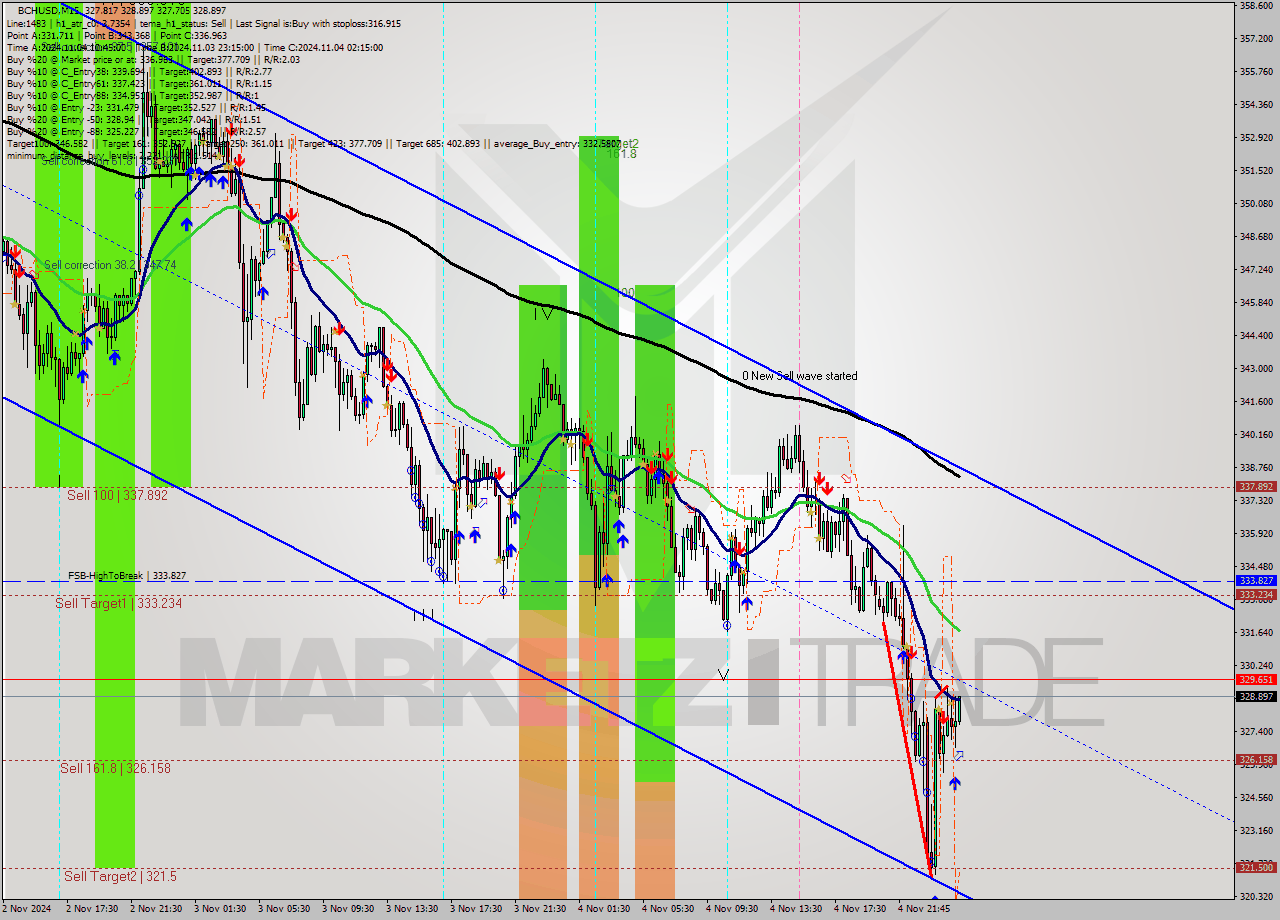The image size is (1280, 920).
Task: Click the '3 Nov 09:30' time axis label
Action: [x=349, y=909]
